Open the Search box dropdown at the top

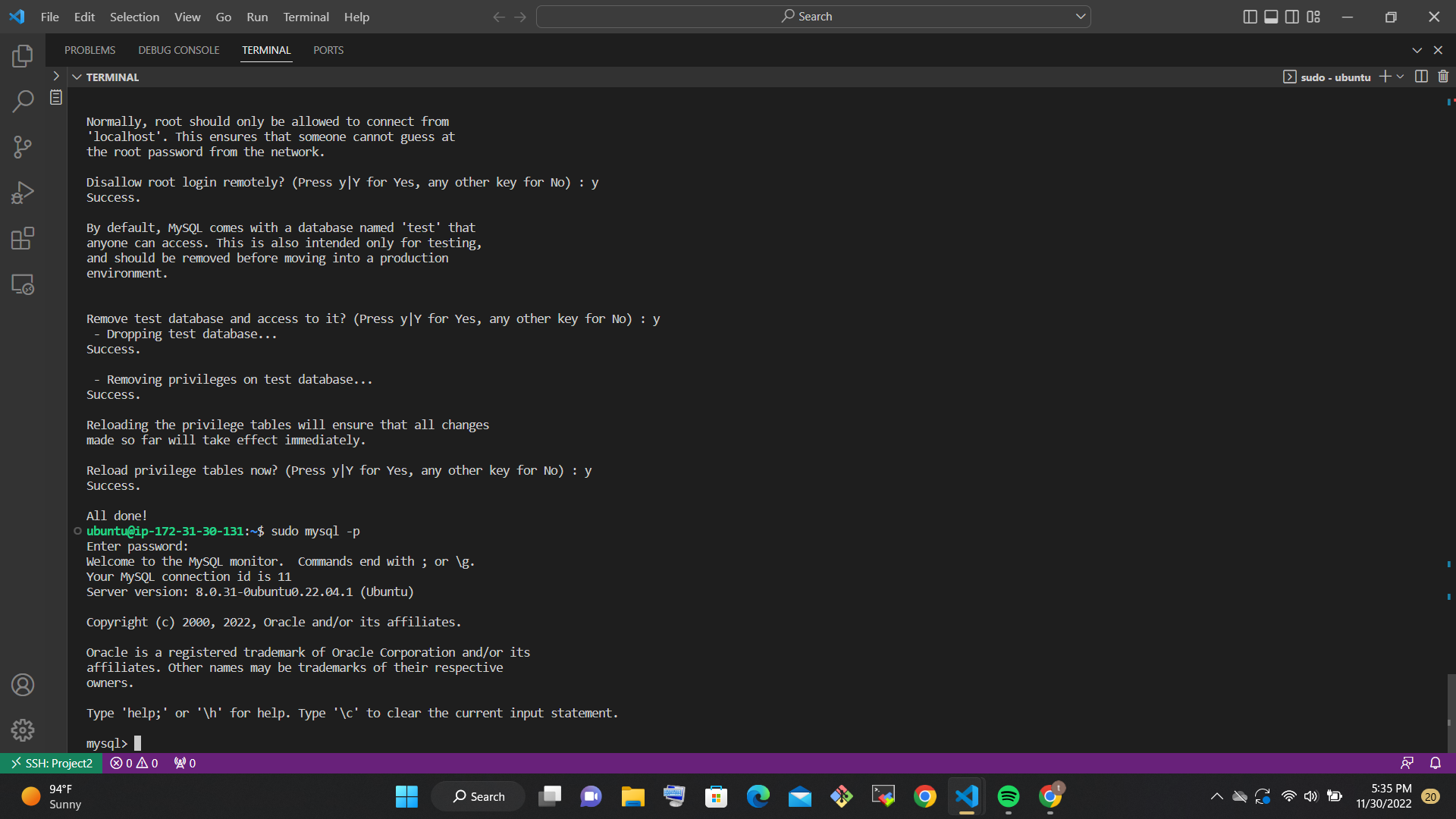pos(1081,16)
